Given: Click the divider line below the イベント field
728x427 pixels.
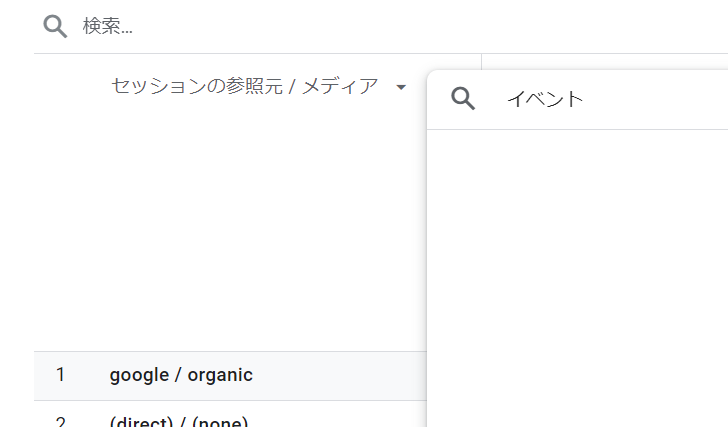Looking at the screenshot, I should 577,129.
